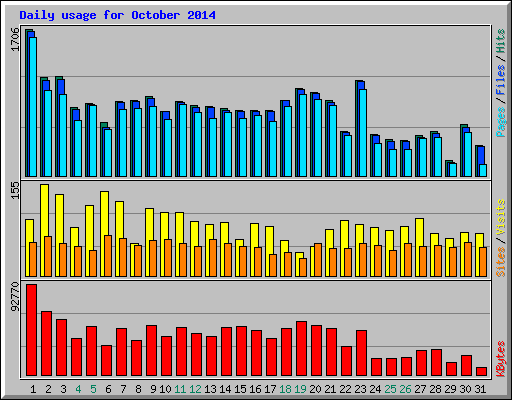Click the Files legend label

[x=501, y=80]
